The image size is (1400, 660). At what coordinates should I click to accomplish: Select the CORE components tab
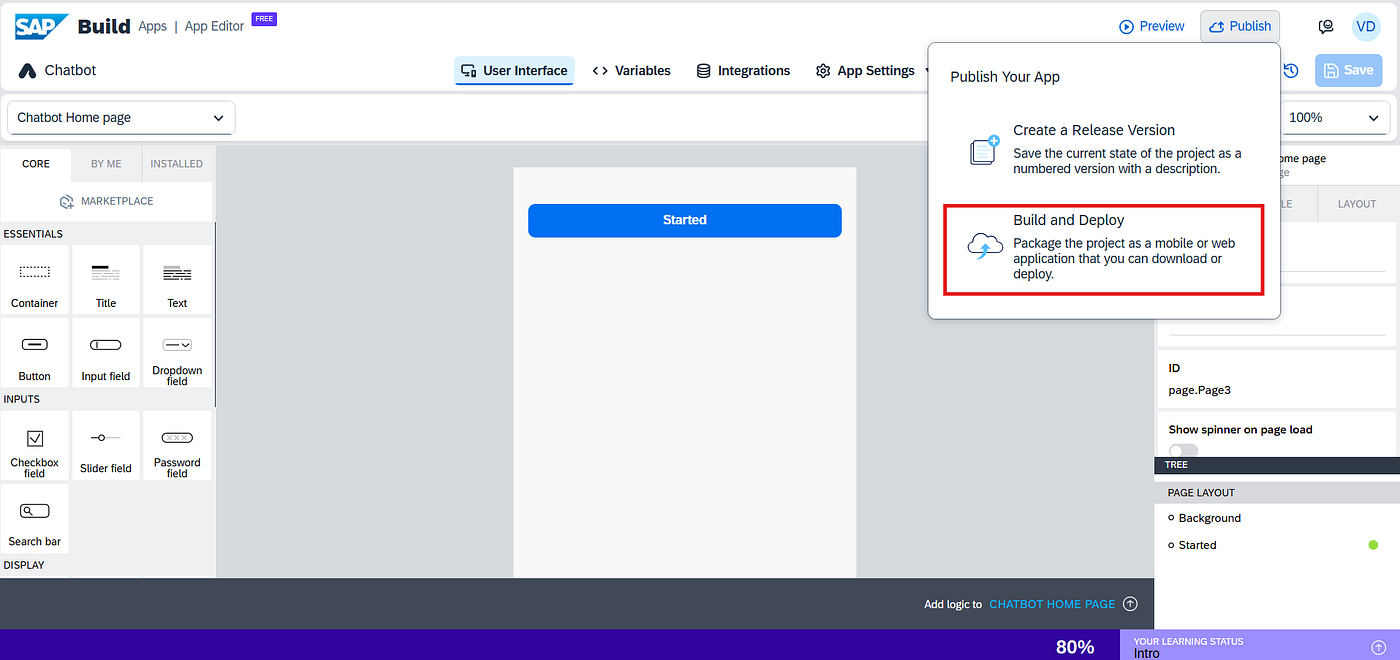pos(36,163)
